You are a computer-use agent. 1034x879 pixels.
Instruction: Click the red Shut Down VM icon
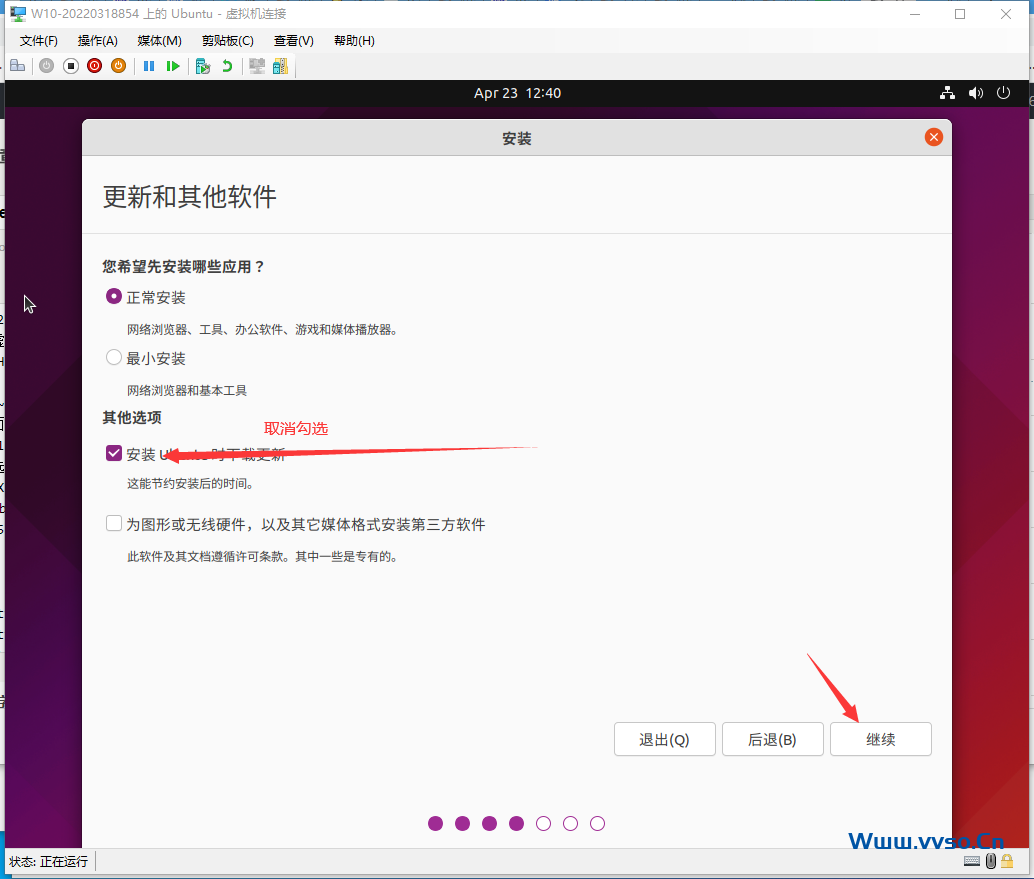point(94,66)
